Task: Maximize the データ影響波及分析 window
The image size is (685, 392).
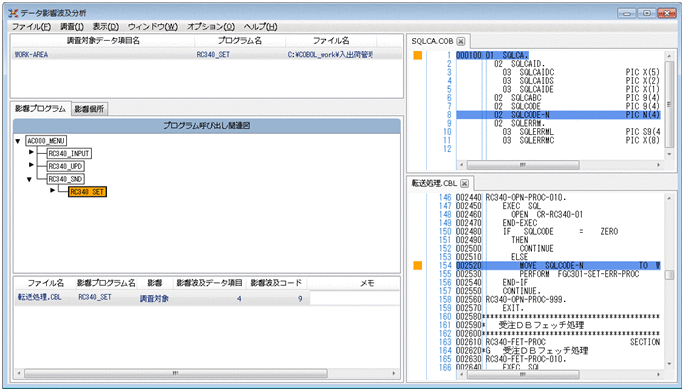Action: (x=647, y=14)
